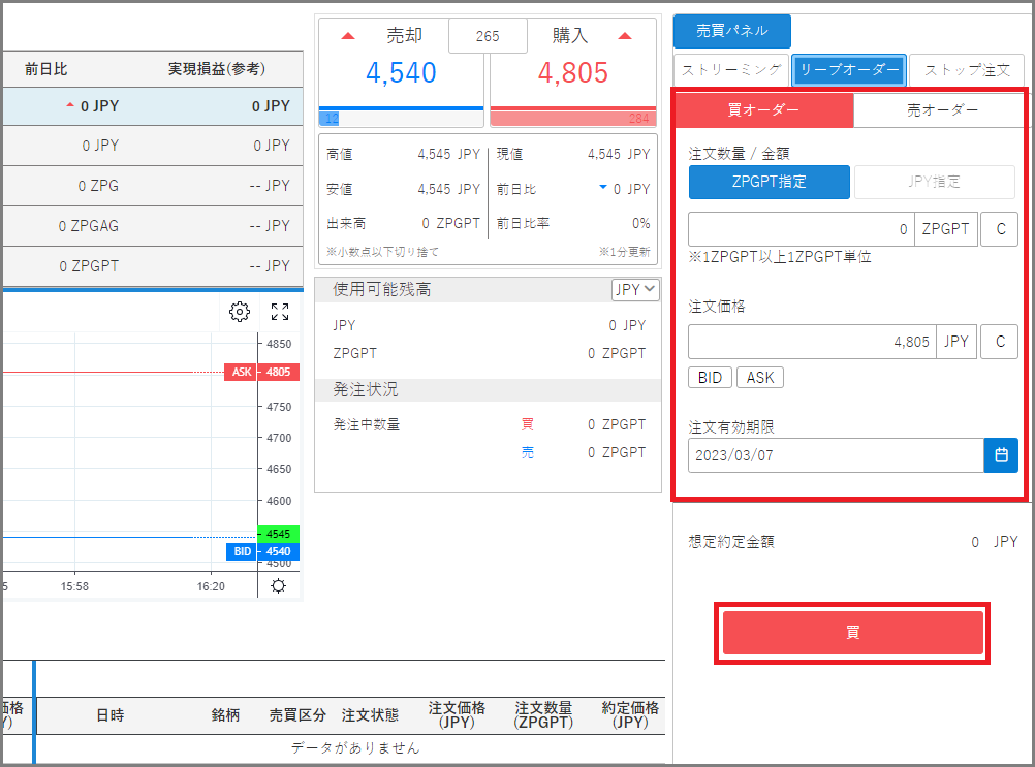Screen dimensions: 1035x767
Task: Focus the ZPGPT quantity input field
Action: (801, 229)
